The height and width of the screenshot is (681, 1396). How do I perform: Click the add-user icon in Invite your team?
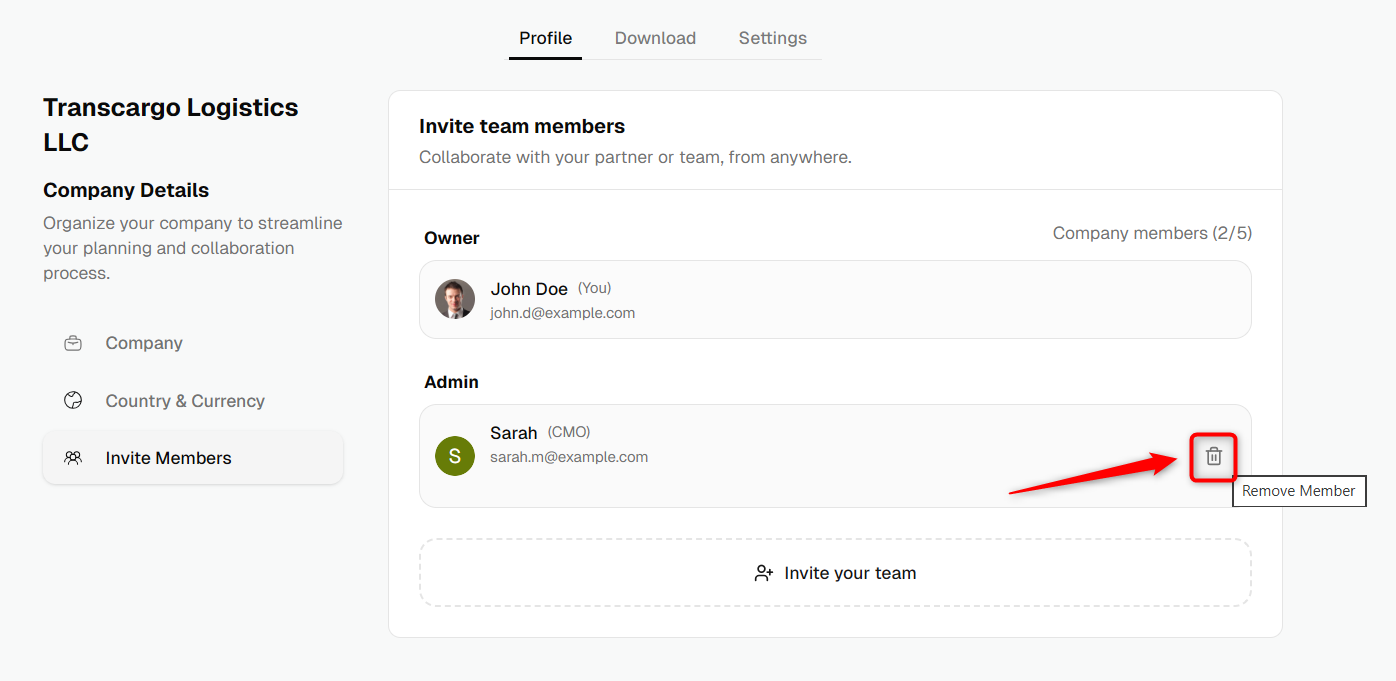(x=764, y=573)
